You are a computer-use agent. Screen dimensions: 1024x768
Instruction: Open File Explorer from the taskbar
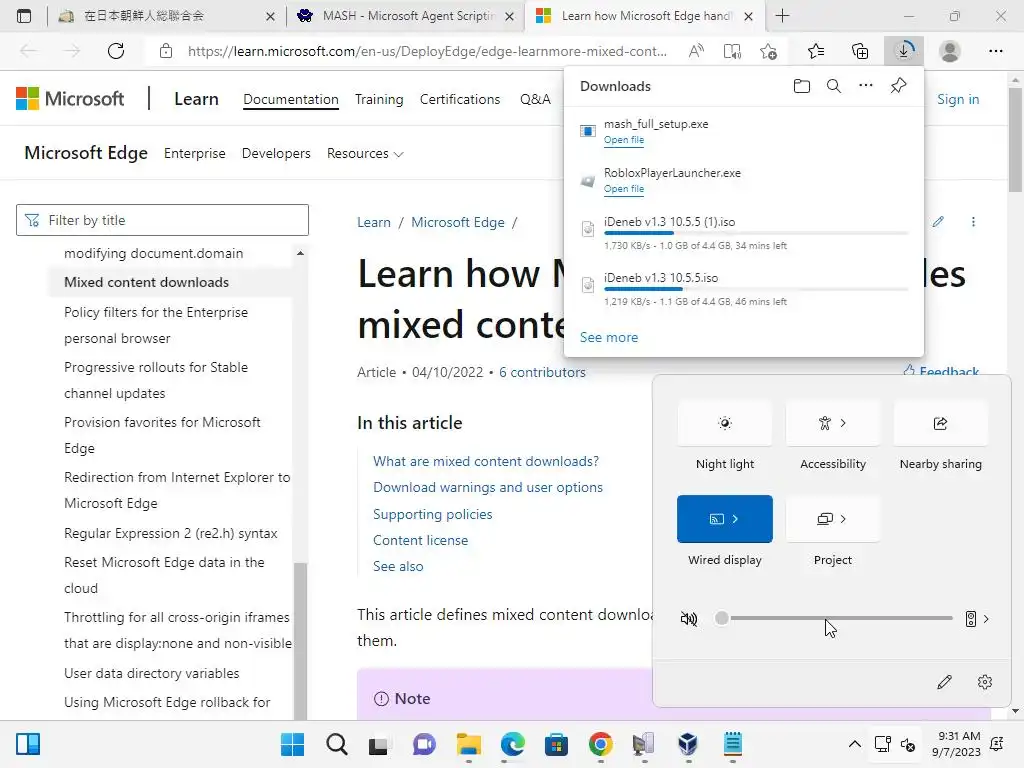(x=468, y=744)
